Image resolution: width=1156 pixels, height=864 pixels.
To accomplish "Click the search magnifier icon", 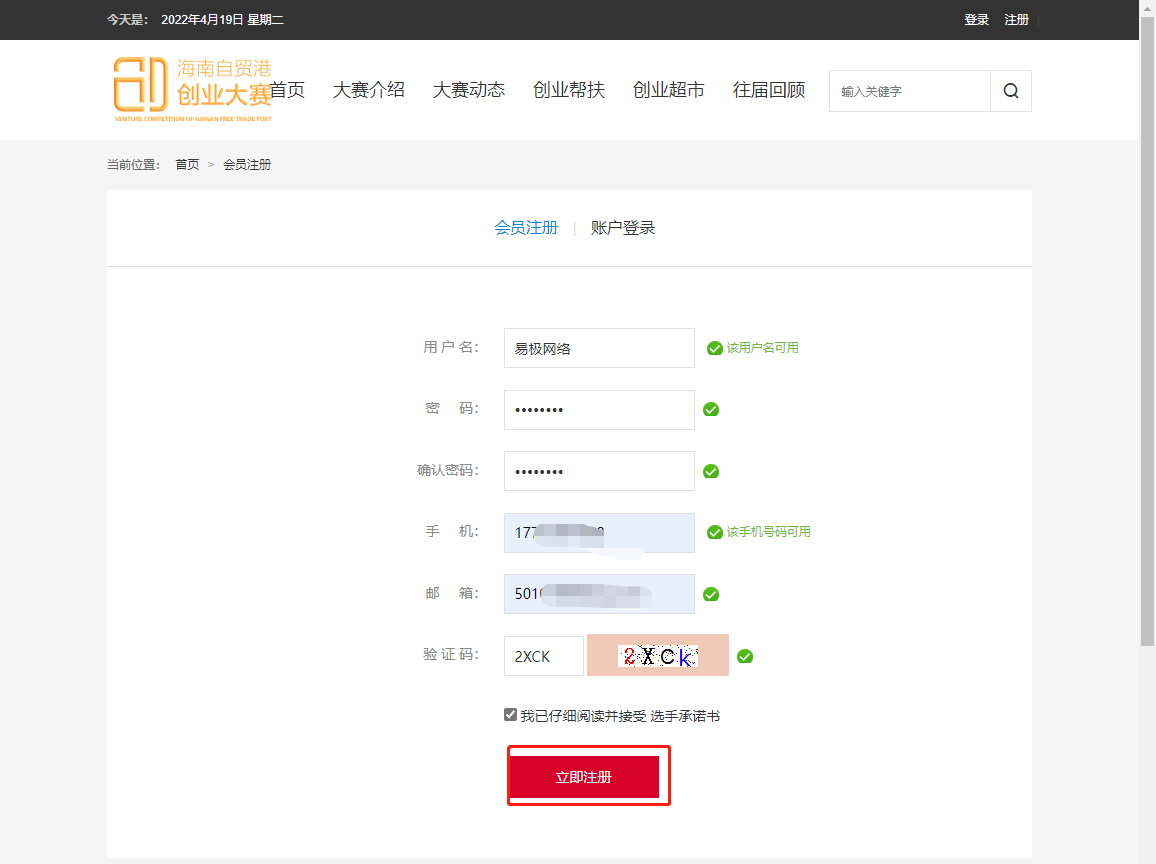I will [1011, 91].
